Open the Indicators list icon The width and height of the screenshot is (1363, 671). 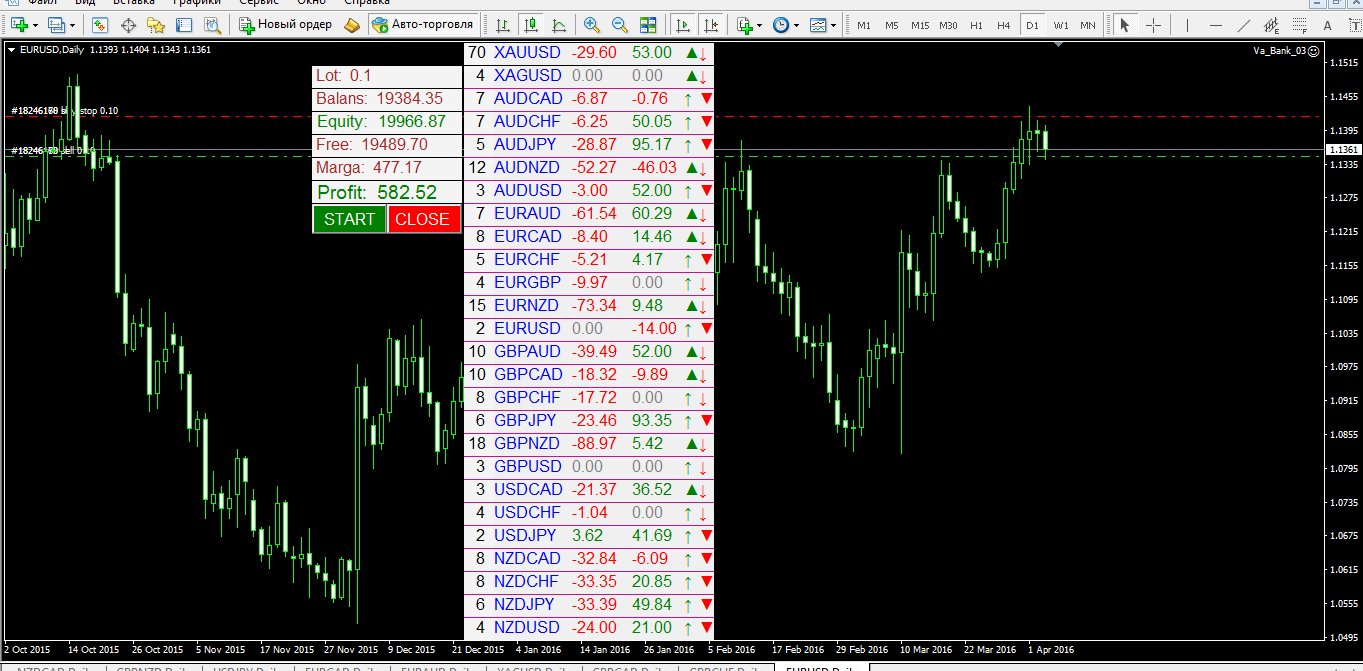click(x=744, y=24)
